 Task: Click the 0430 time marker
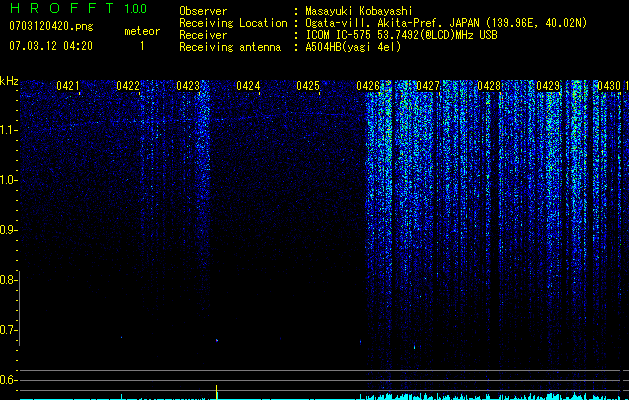(x=609, y=86)
